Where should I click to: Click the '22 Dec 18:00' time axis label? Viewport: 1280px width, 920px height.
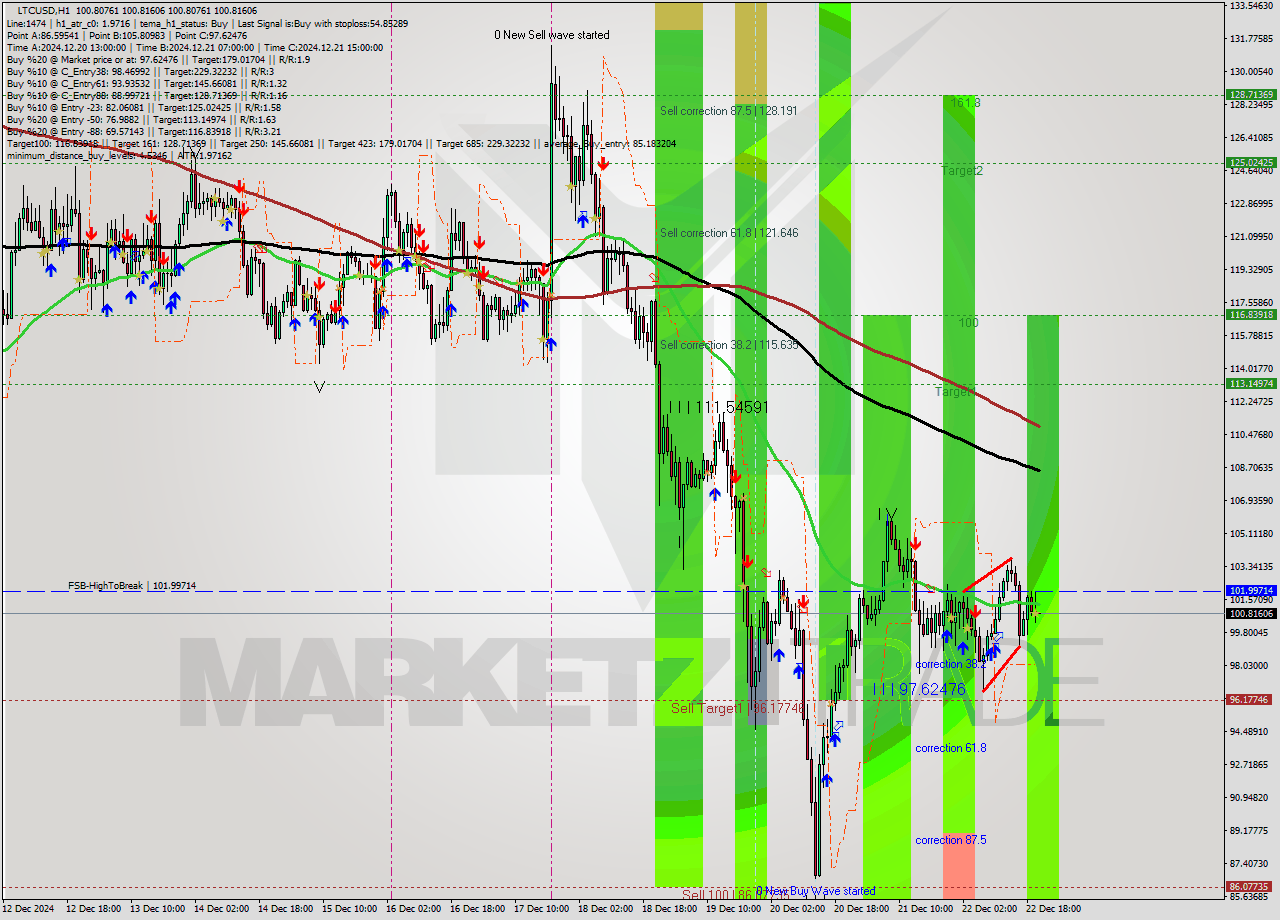pyautogui.click(x=1055, y=908)
